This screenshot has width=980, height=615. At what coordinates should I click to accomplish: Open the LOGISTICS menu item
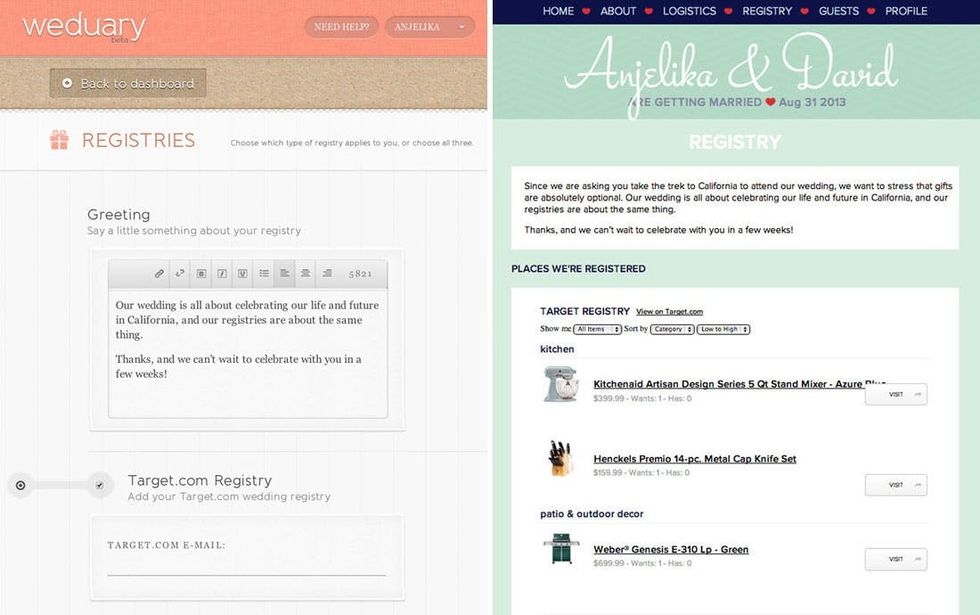(690, 11)
